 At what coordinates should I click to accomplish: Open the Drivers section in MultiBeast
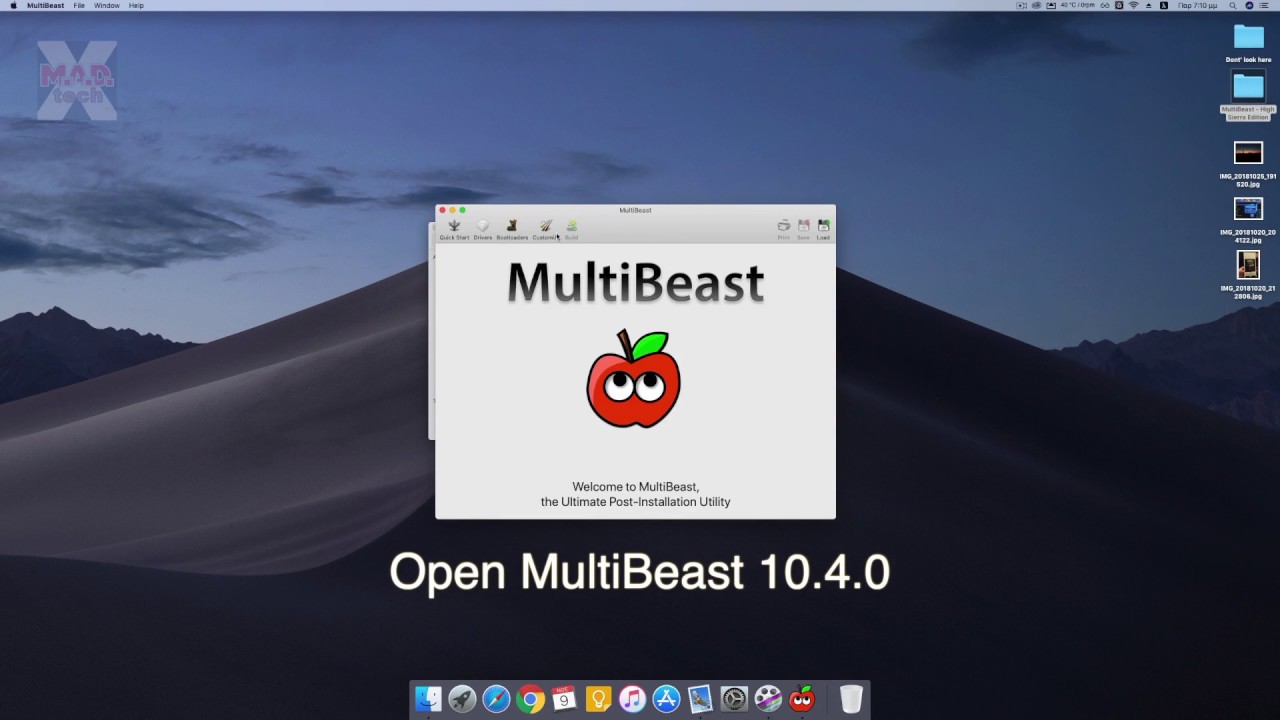click(483, 230)
